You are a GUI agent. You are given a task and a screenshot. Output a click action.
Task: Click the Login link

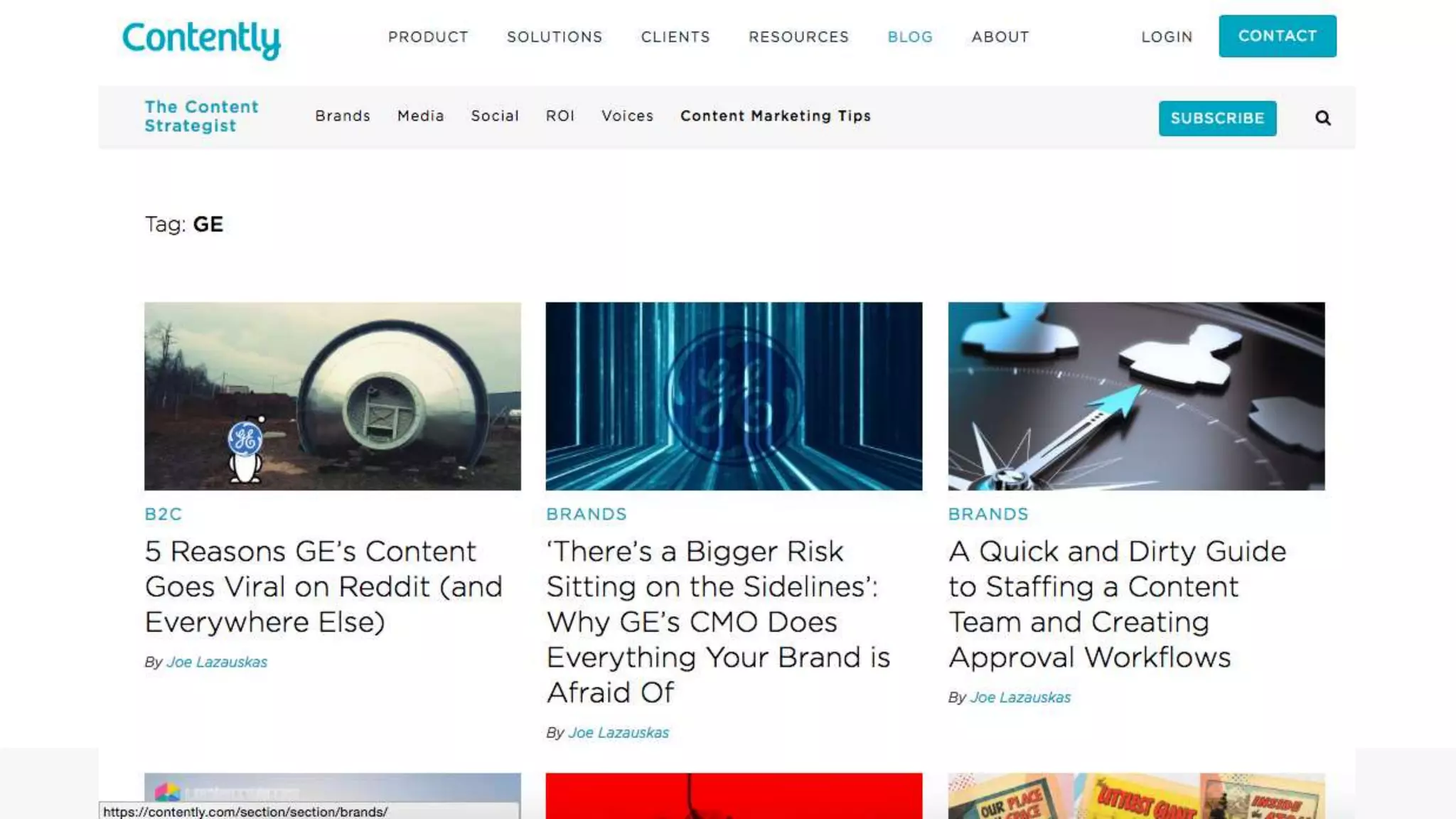point(1167,37)
